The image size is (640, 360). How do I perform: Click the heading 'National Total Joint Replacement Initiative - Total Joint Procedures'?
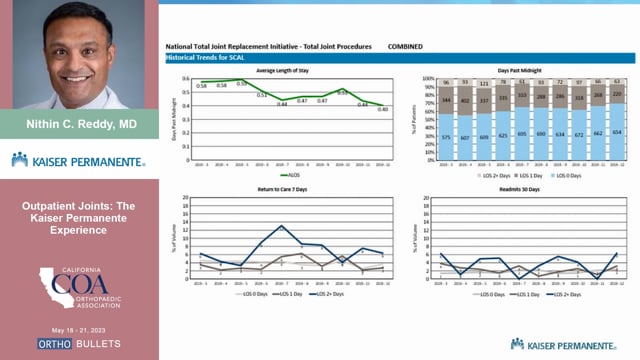(x=269, y=47)
